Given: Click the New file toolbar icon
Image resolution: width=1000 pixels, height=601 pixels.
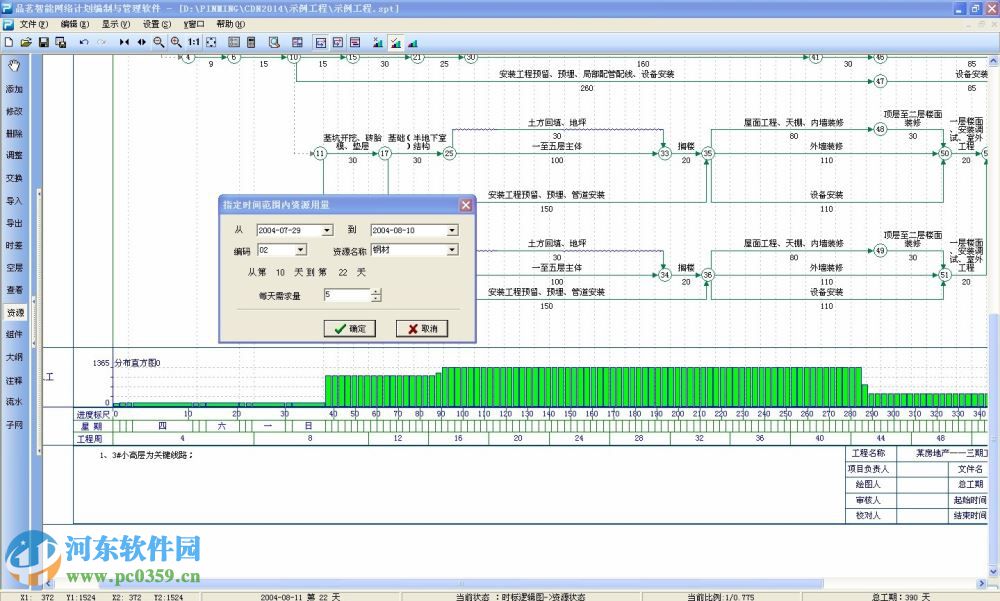Looking at the screenshot, I should pyautogui.click(x=8, y=43).
